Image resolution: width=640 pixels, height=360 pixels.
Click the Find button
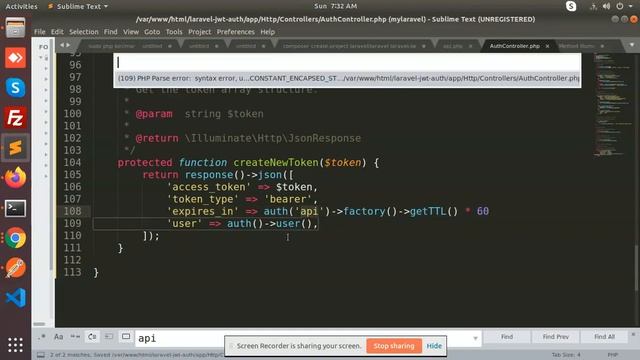click(507, 337)
